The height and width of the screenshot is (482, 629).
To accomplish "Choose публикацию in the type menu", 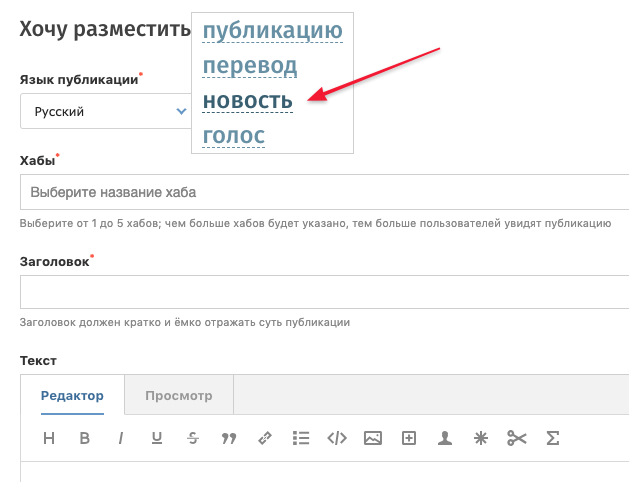I will point(273,30).
